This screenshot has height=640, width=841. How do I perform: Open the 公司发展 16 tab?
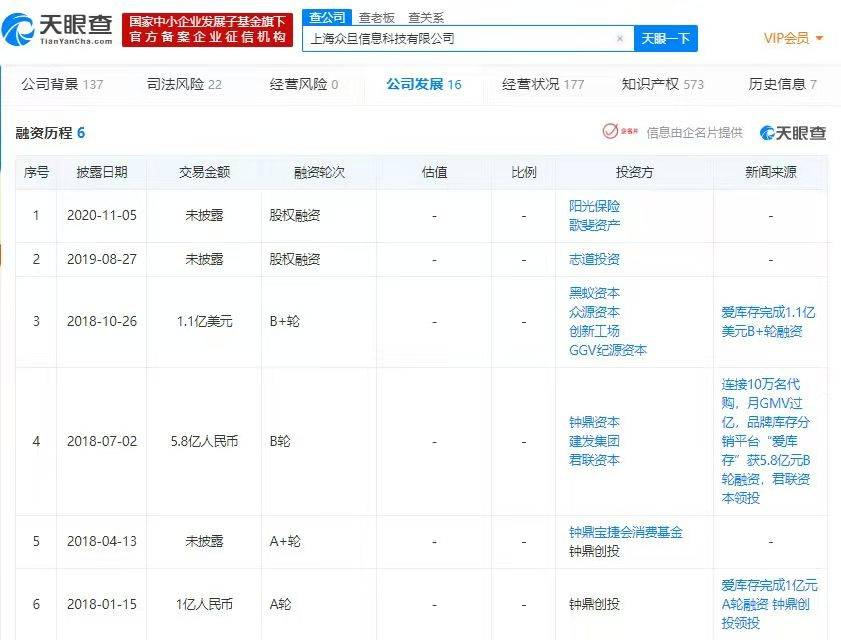pos(424,84)
